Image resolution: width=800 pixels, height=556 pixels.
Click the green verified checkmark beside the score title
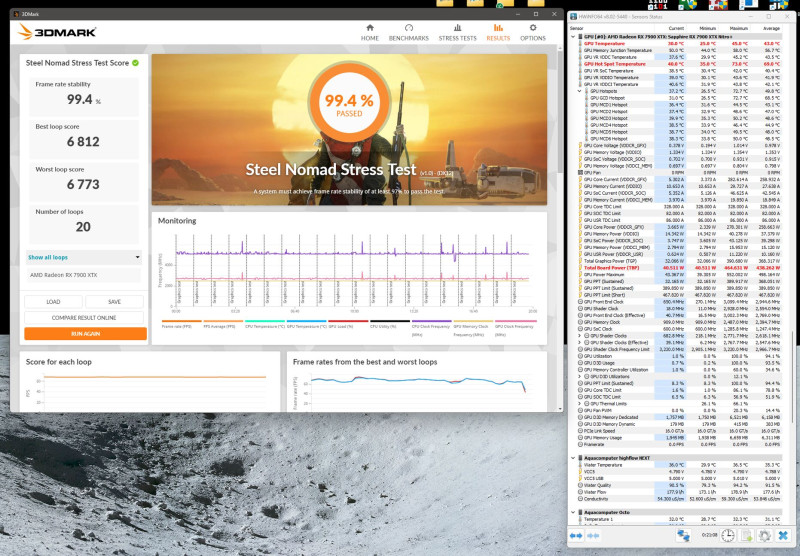136,63
